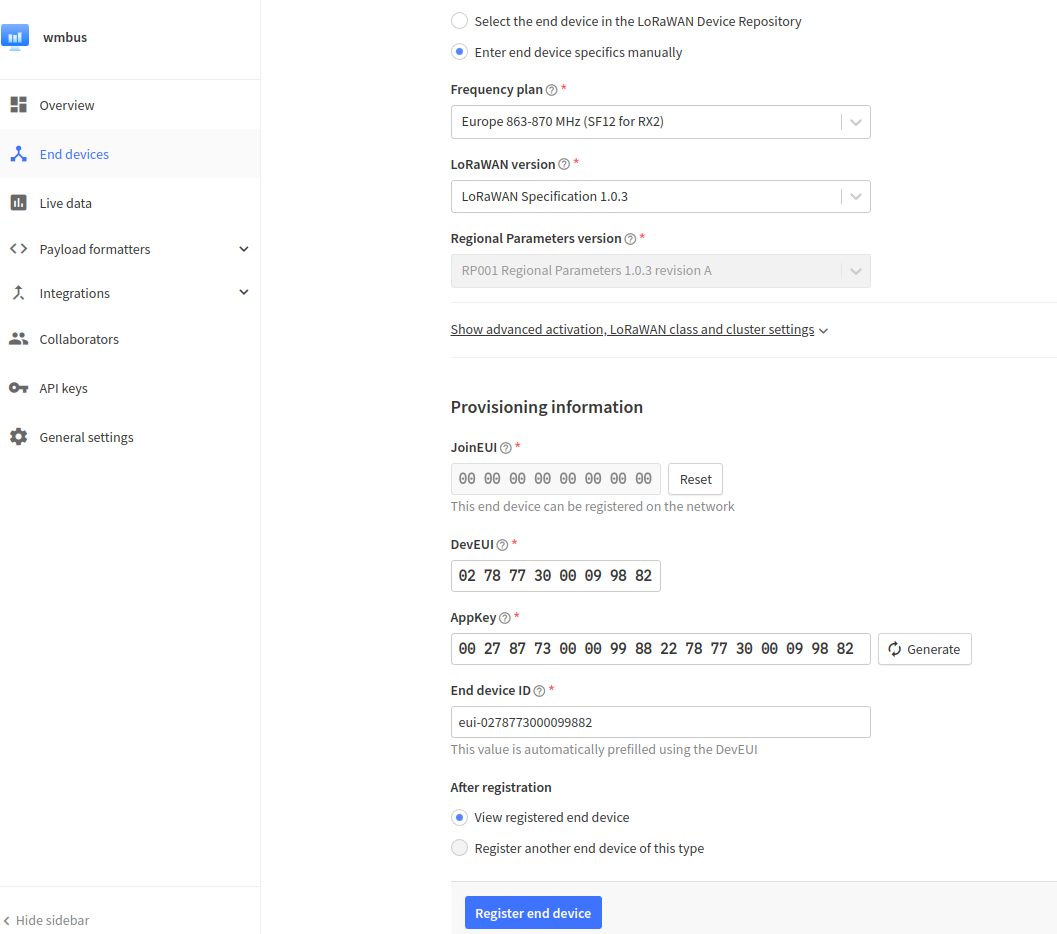Click the API keys key icon
The height and width of the screenshot is (934, 1057).
coord(18,388)
